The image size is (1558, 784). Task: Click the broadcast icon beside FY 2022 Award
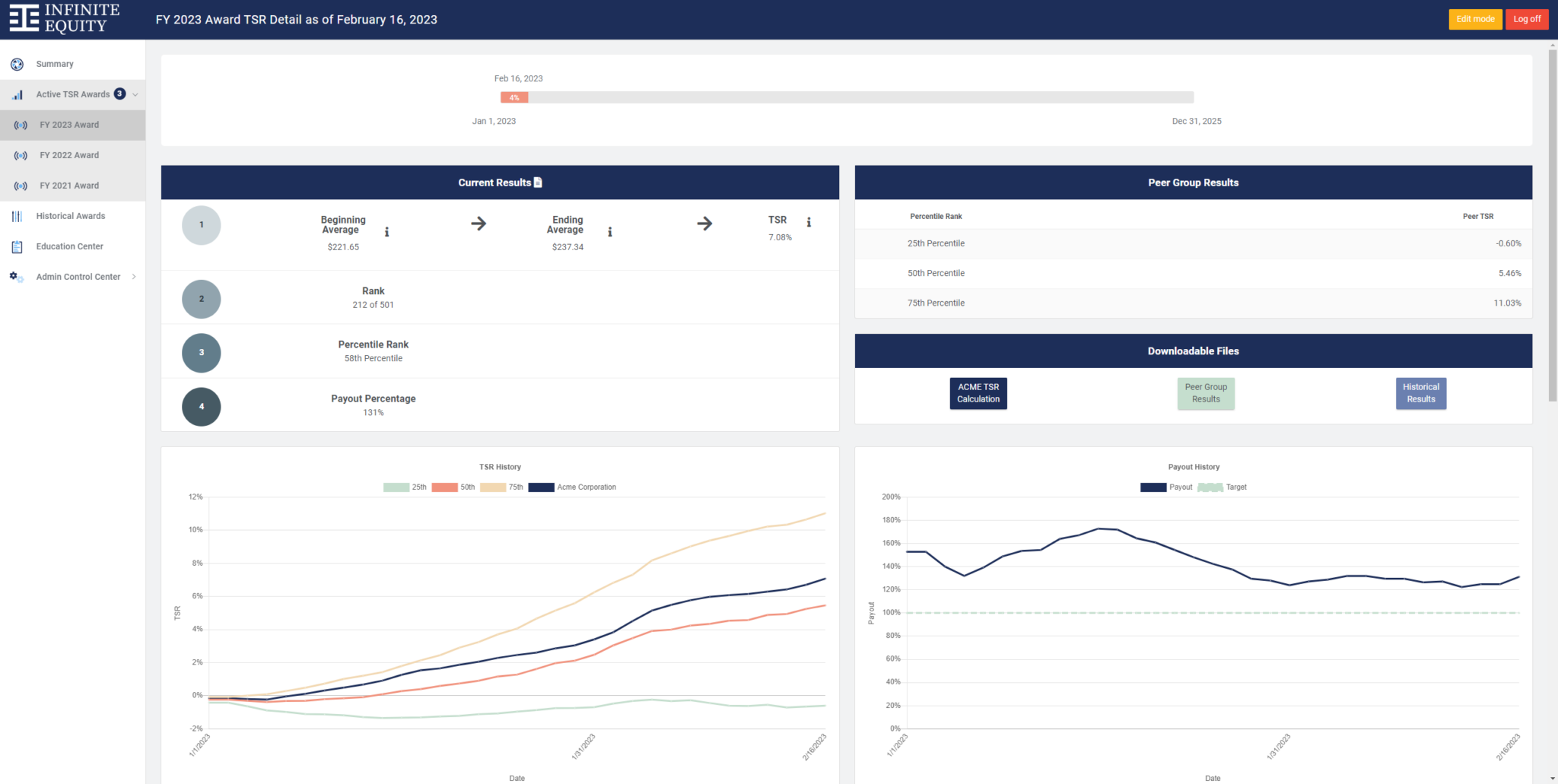pyautogui.click(x=20, y=155)
